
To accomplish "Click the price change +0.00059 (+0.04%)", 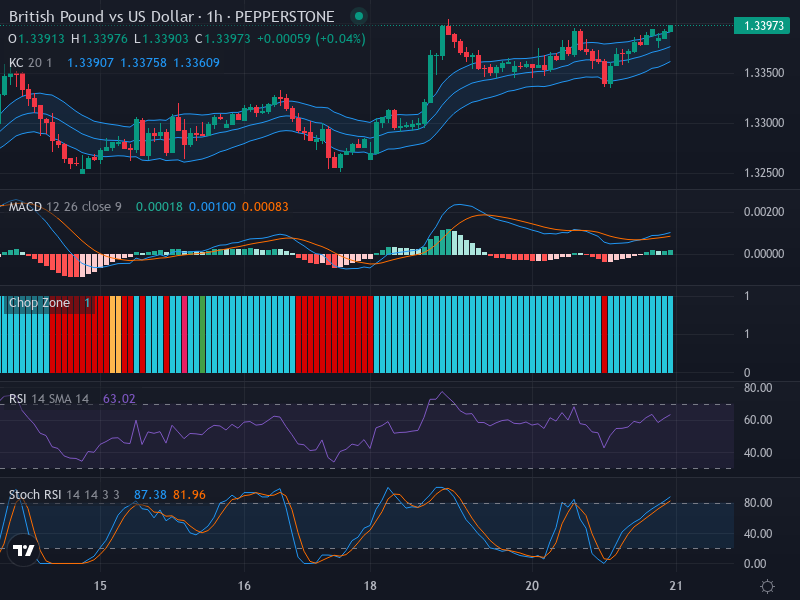I will (x=311, y=39).
